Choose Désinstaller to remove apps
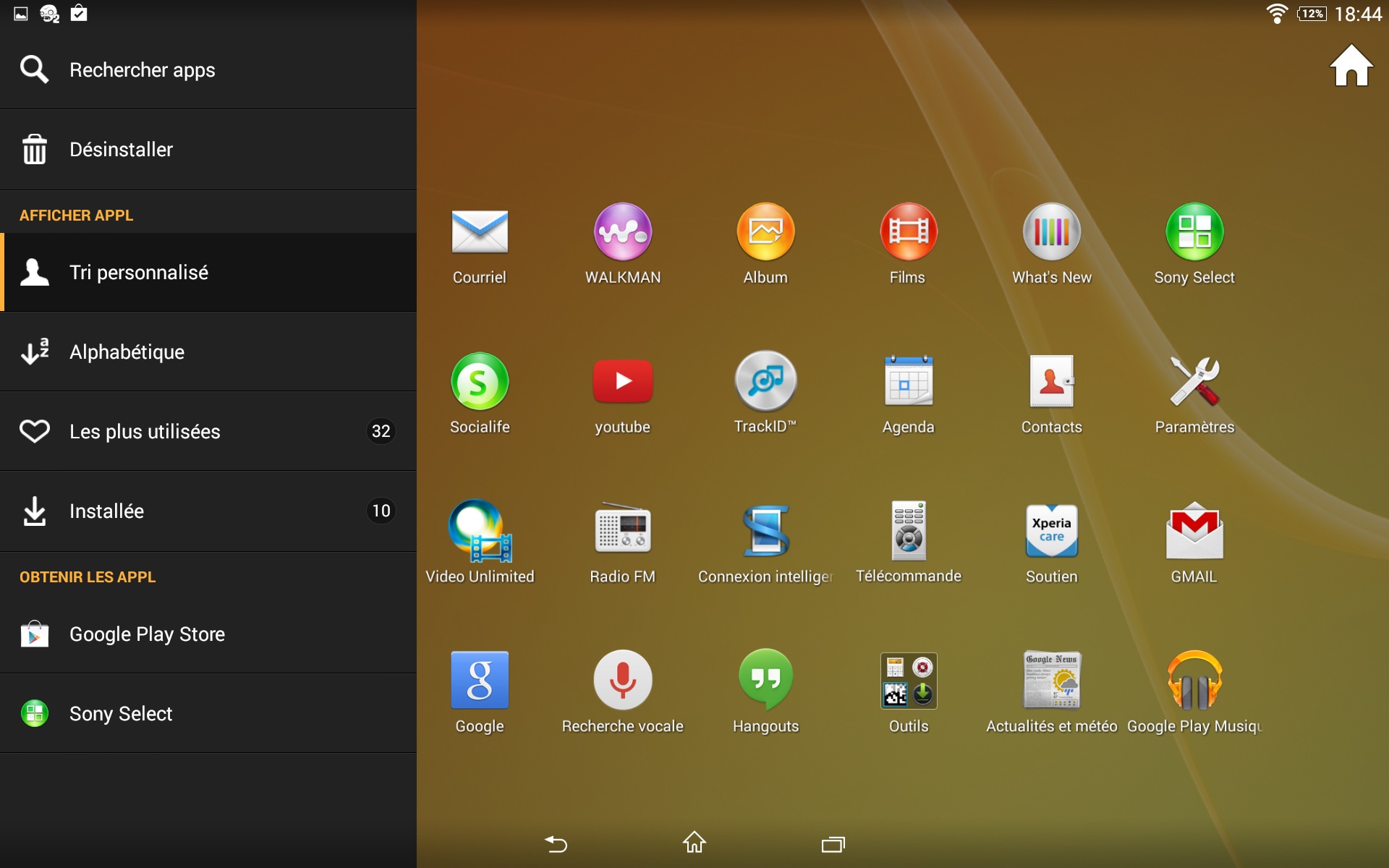Screen dimensions: 1389x868 [208, 150]
